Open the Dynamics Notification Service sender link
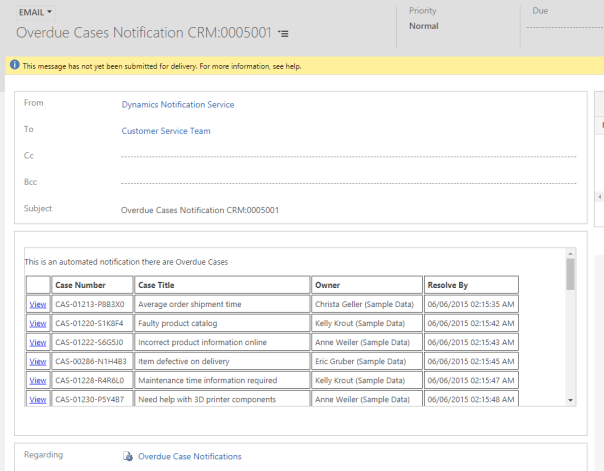This screenshot has height=471, width=604. point(178,105)
